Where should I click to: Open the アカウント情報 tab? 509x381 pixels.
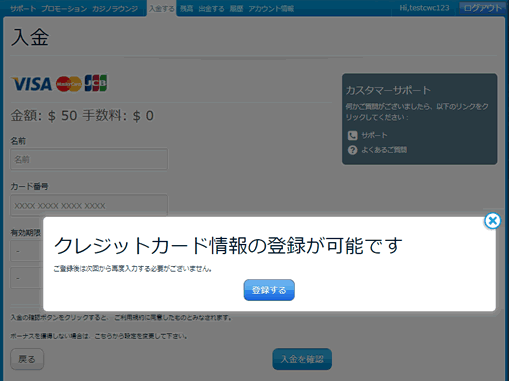click(271, 9)
